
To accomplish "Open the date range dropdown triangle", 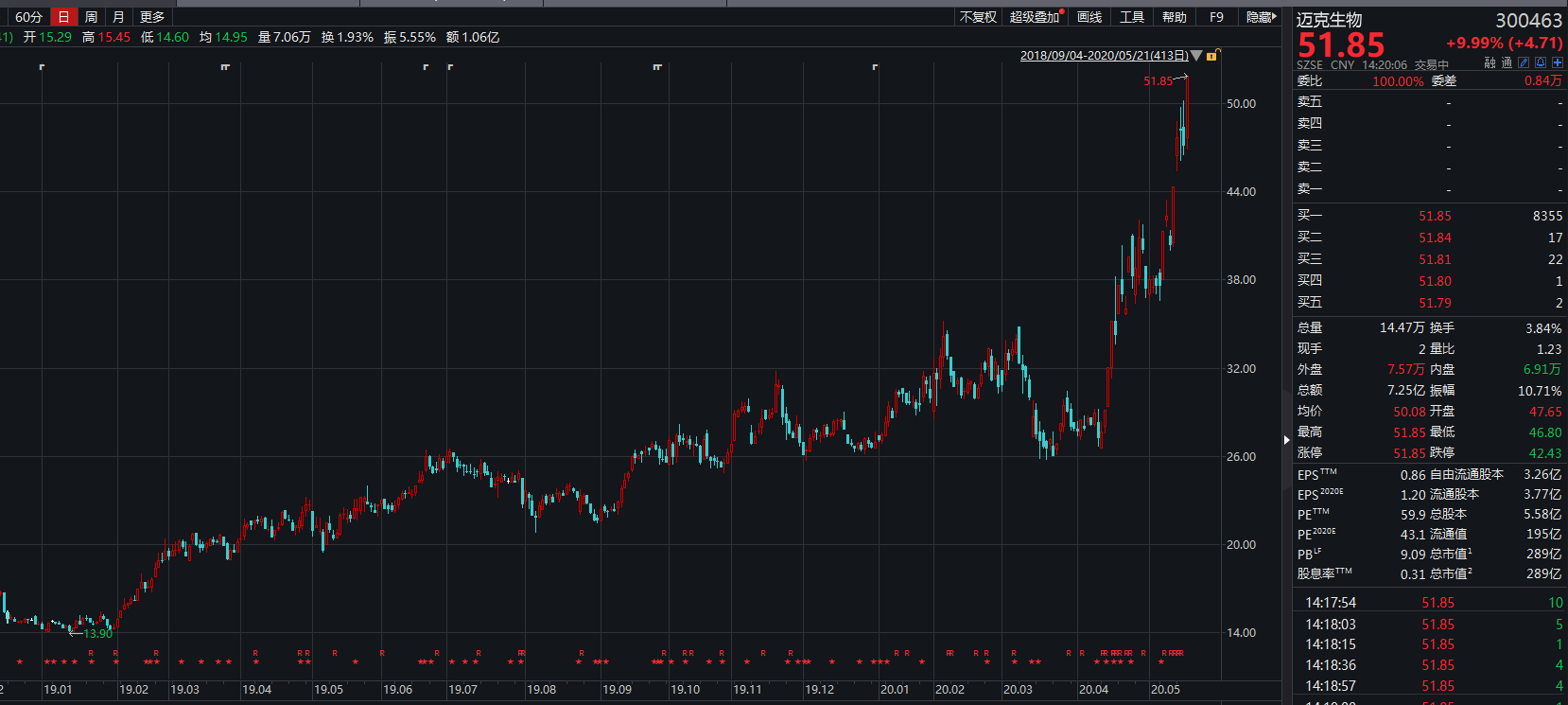I will click(x=1196, y=56).
